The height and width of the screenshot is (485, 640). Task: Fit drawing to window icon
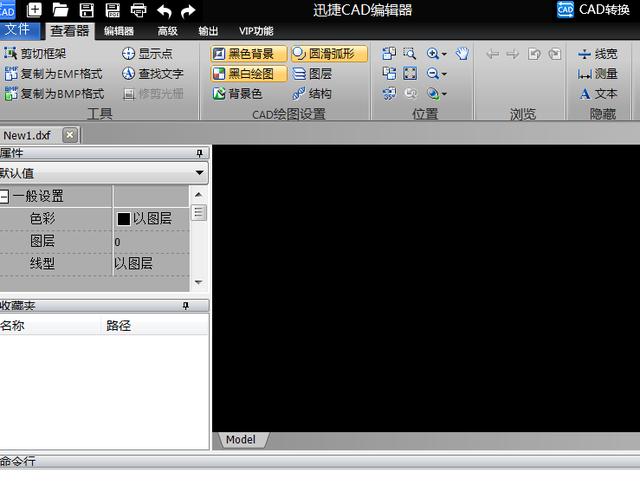[410, 73]
